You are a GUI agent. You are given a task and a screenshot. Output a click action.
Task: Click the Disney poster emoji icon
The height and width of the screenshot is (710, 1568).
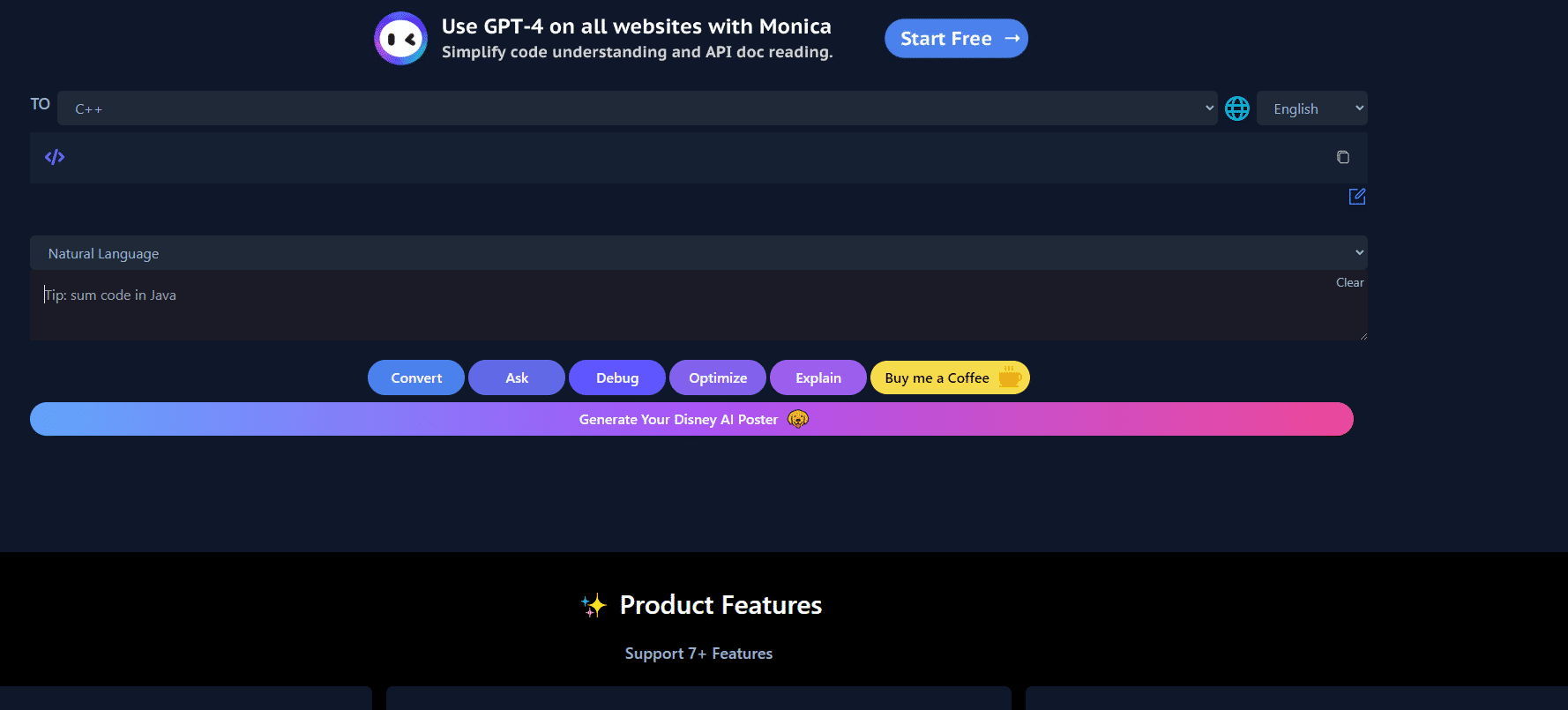click(x=797, y=419)
